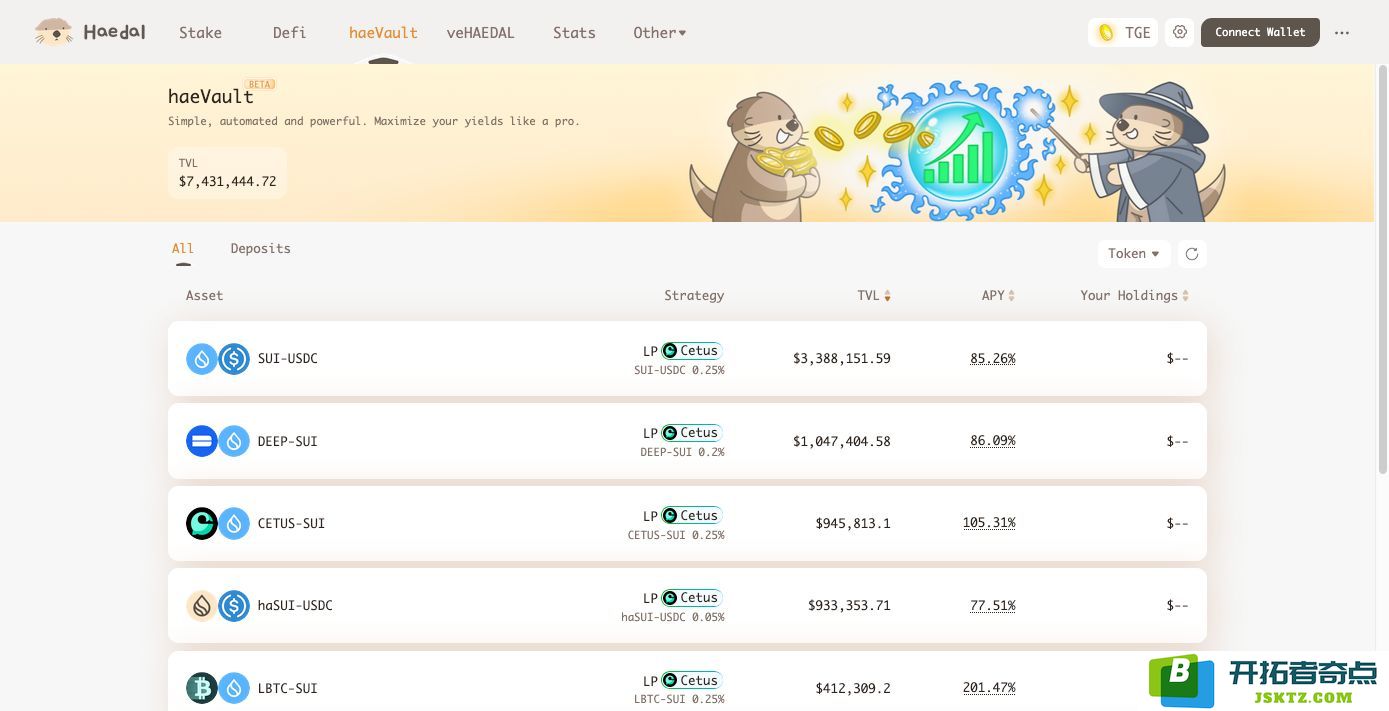This screenshot has height=711, width=1389.
Task: Click the $945,813.1 TVL value
Action: click(x=853, y=523)
